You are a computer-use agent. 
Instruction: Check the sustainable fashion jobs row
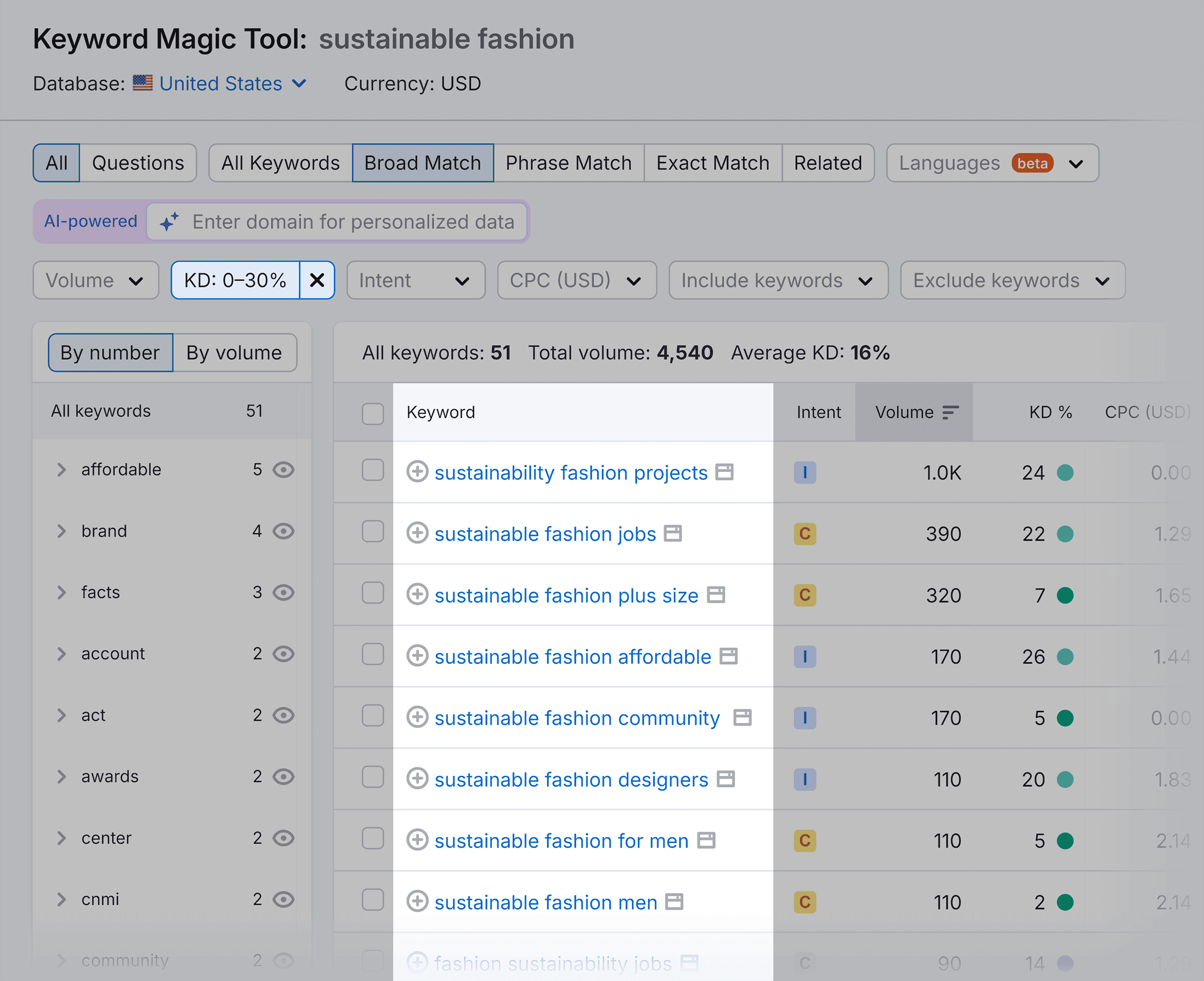(373, 531)
